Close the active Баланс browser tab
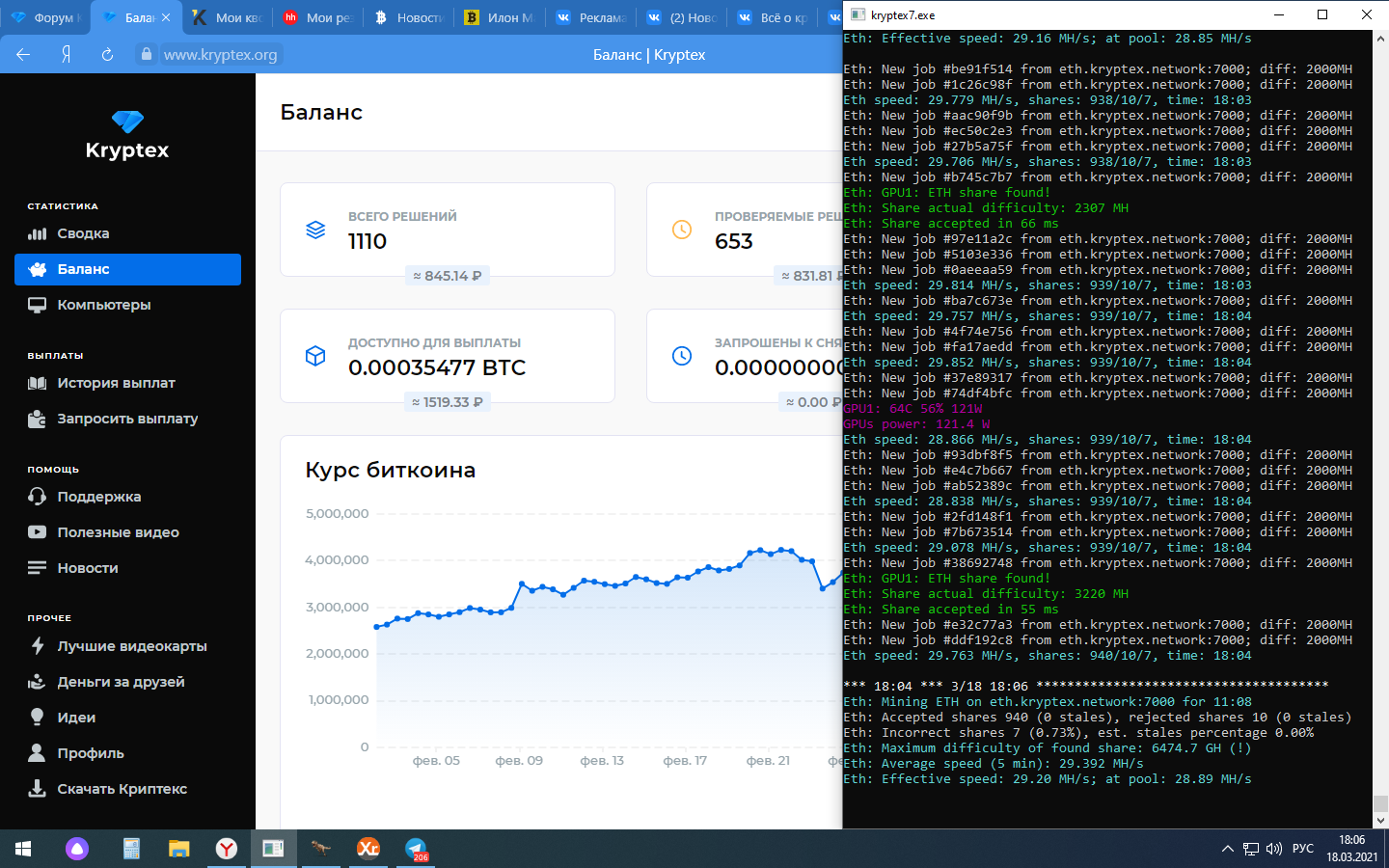The width and height of the screenshot is (1389, 868). [x=166, y=17]
